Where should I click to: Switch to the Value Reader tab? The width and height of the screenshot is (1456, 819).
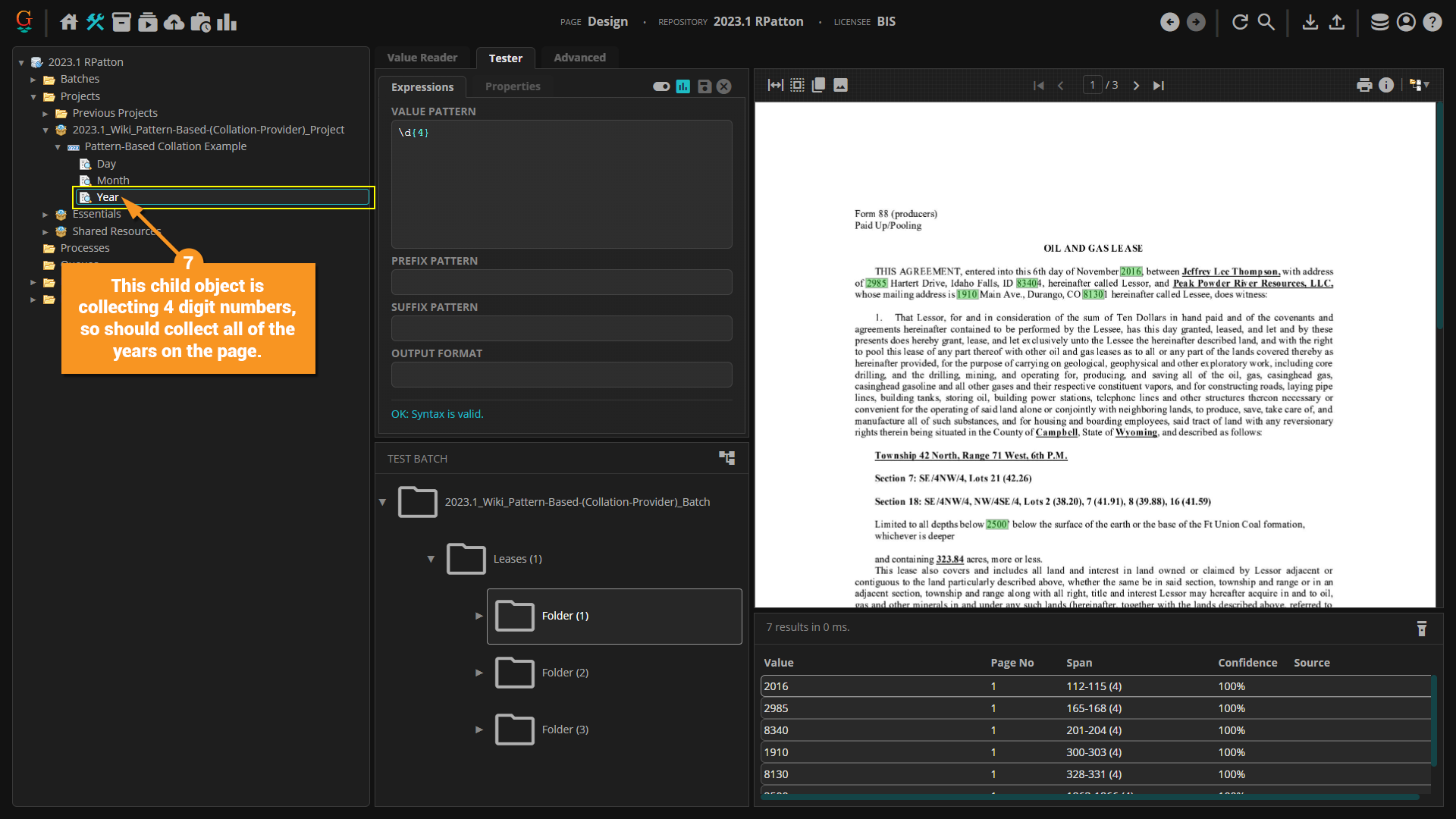pos(422,58)
